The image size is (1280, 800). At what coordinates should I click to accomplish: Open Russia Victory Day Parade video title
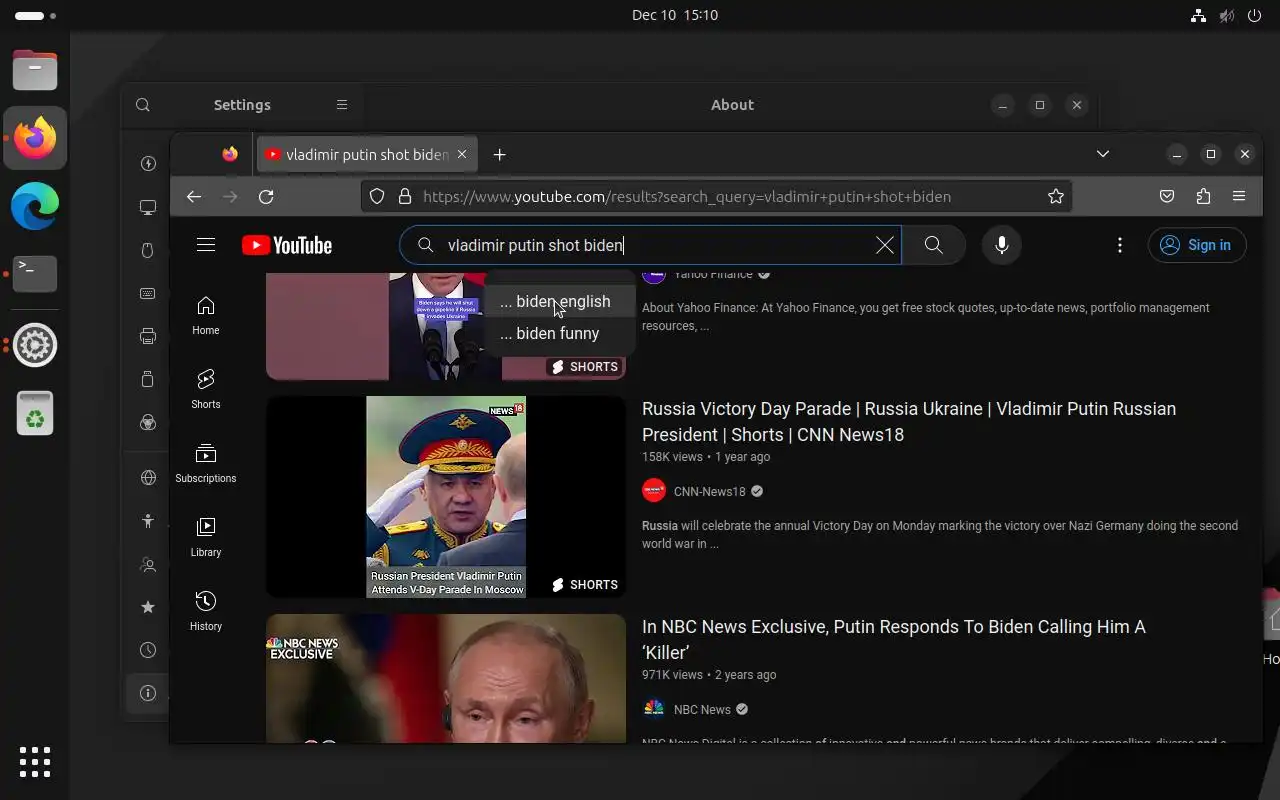tap(909, 422)
